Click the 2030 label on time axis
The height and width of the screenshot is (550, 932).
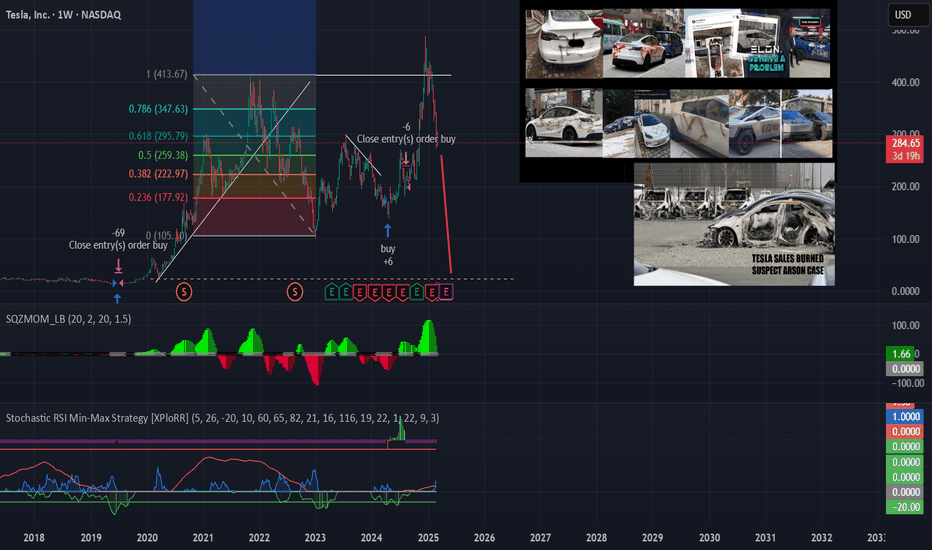coord(709,538)
